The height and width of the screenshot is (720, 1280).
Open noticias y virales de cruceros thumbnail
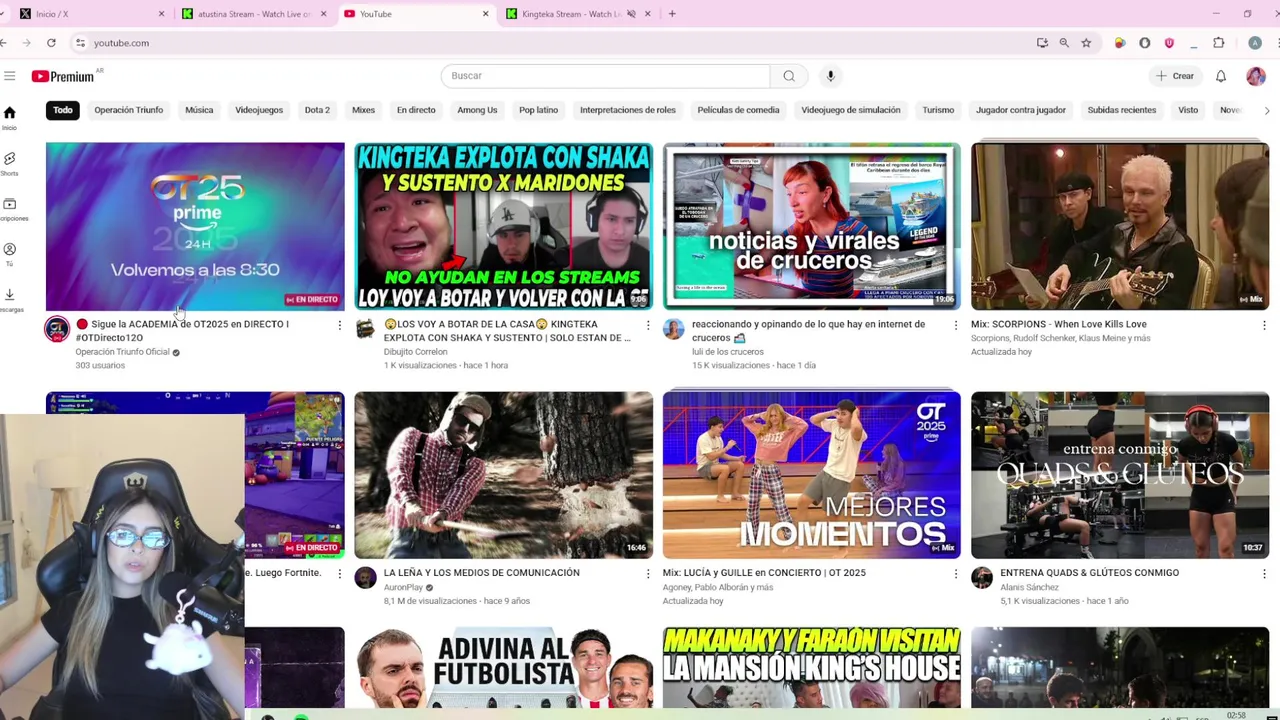811,226
